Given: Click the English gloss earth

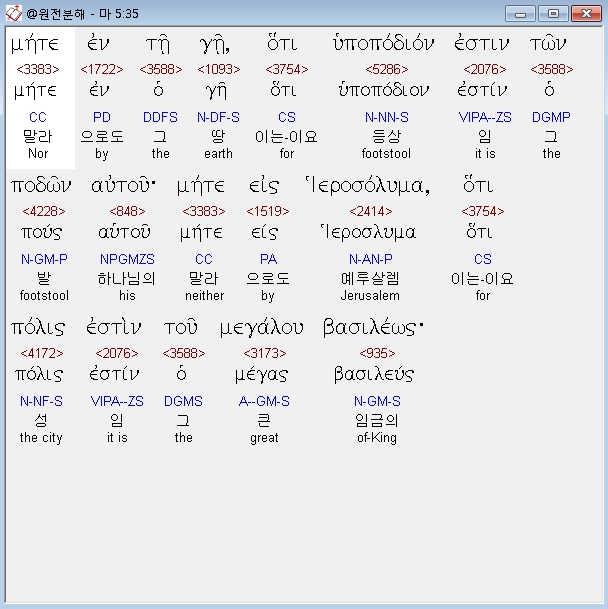Looking at the screenshot, I should tap(218, 153).
